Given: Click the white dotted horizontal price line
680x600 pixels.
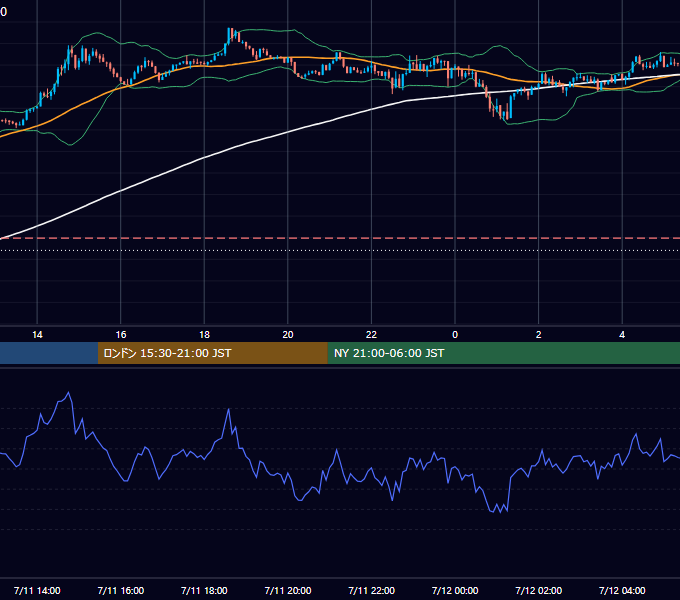Looking at the screenshot, I should point(340,250).
